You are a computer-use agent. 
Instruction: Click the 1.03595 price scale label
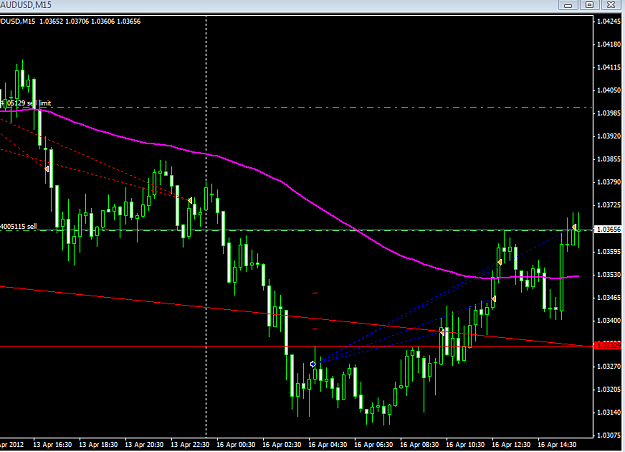coord(609,252)
